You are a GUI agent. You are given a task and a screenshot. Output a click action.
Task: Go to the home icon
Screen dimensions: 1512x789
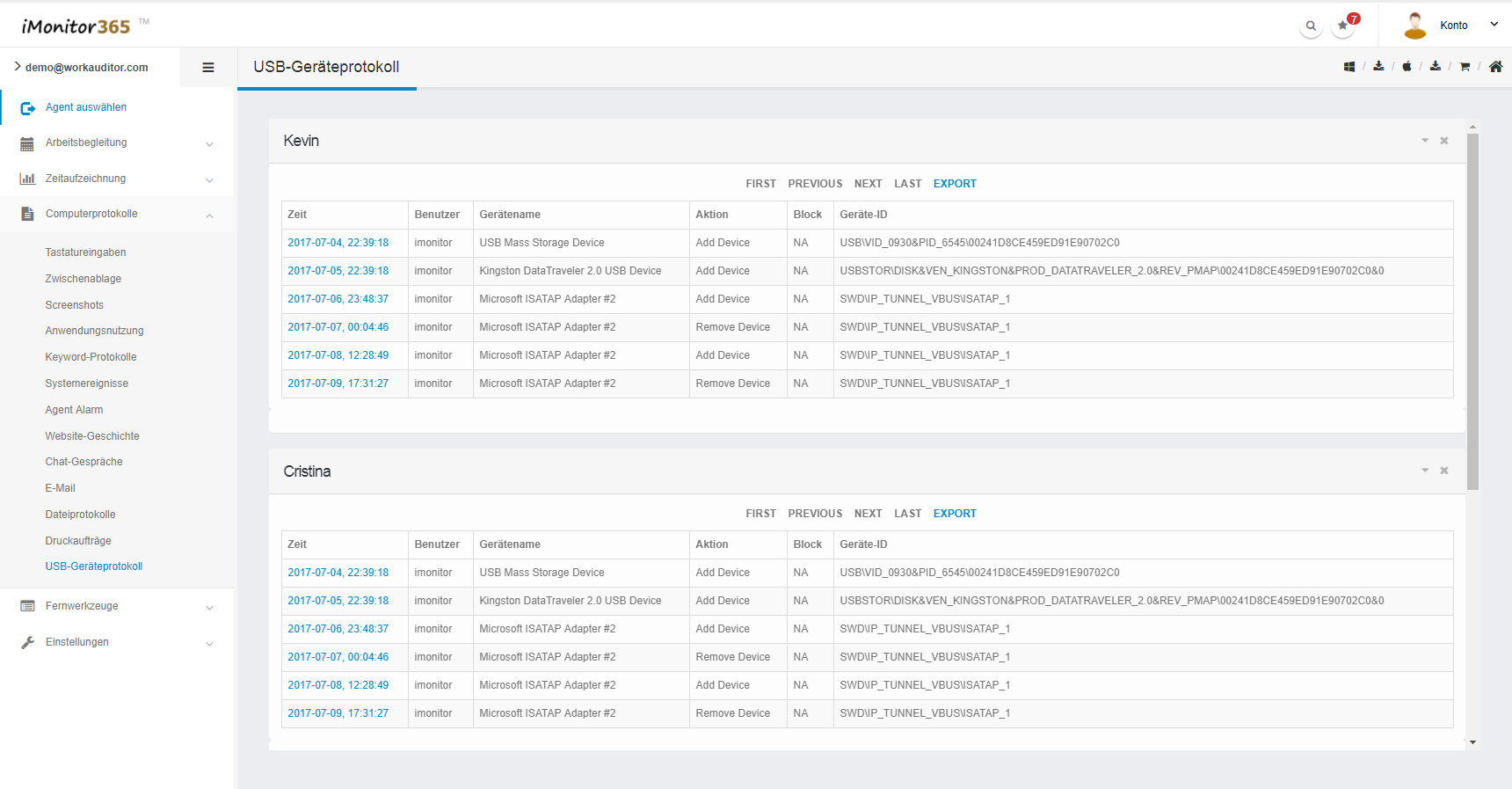[1495, 67]
